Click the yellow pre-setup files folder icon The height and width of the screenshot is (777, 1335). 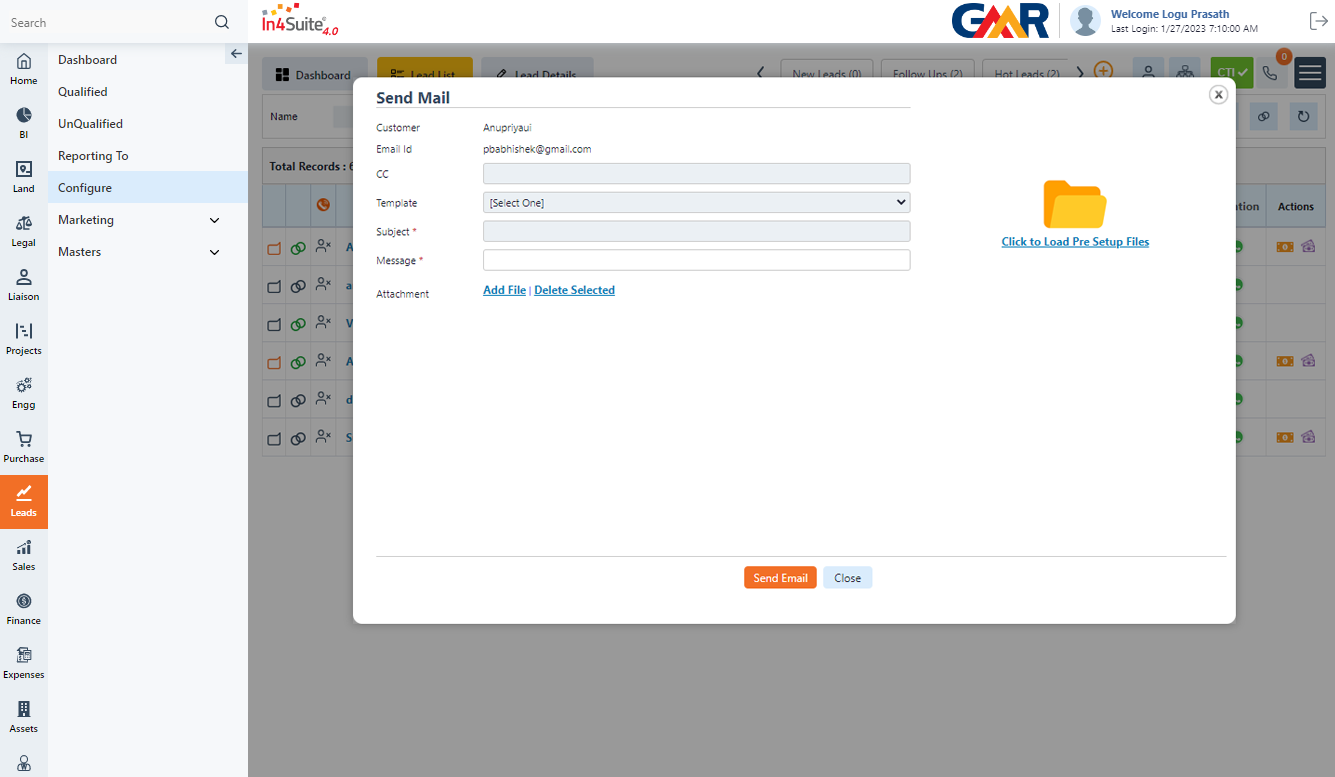coord(1075,205)
